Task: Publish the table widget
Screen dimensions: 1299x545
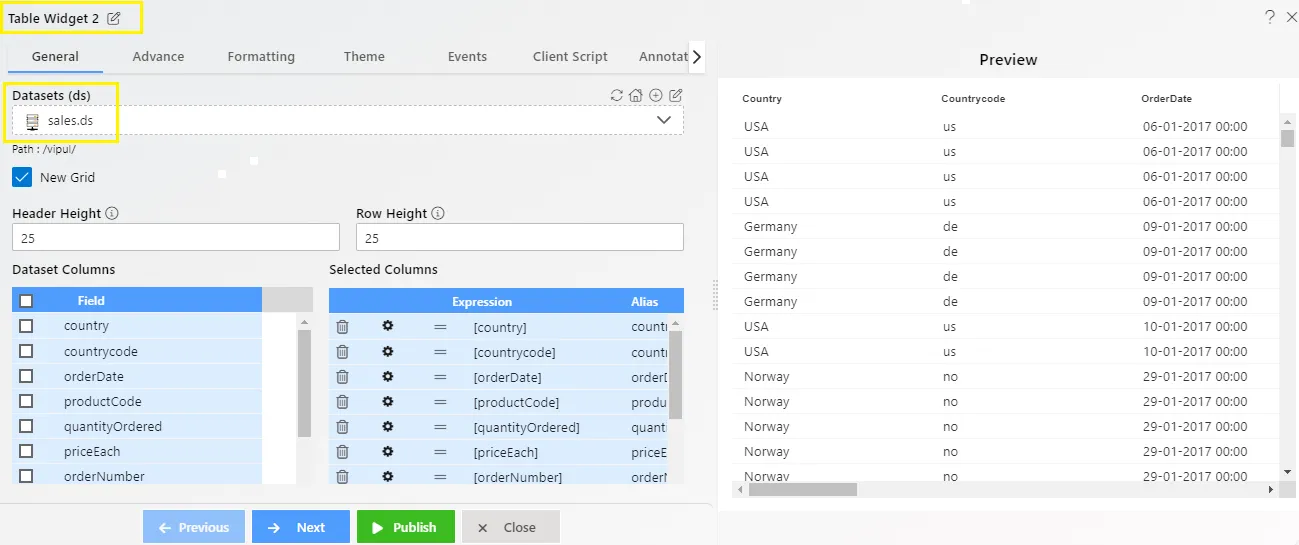Action: click(x=406, y=527)
